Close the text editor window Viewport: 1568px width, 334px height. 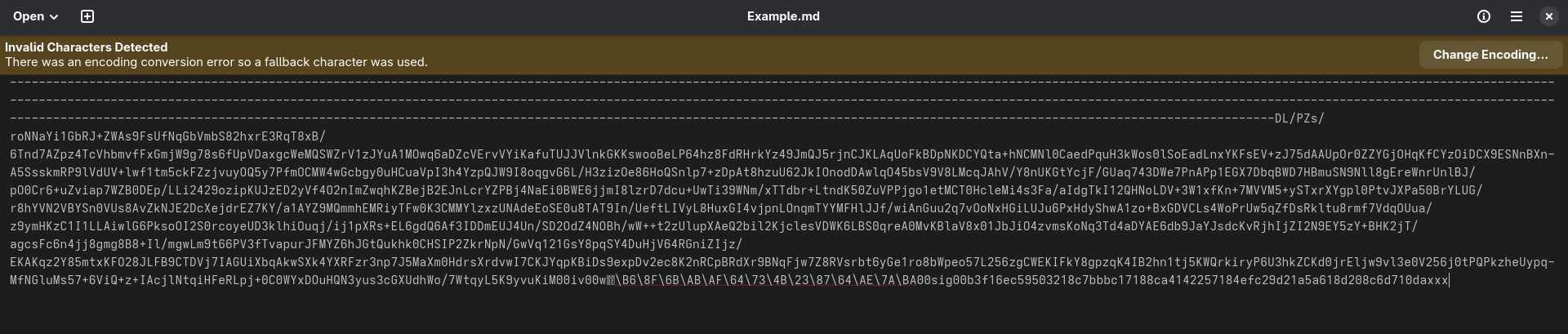click(x=1548, y=16)
